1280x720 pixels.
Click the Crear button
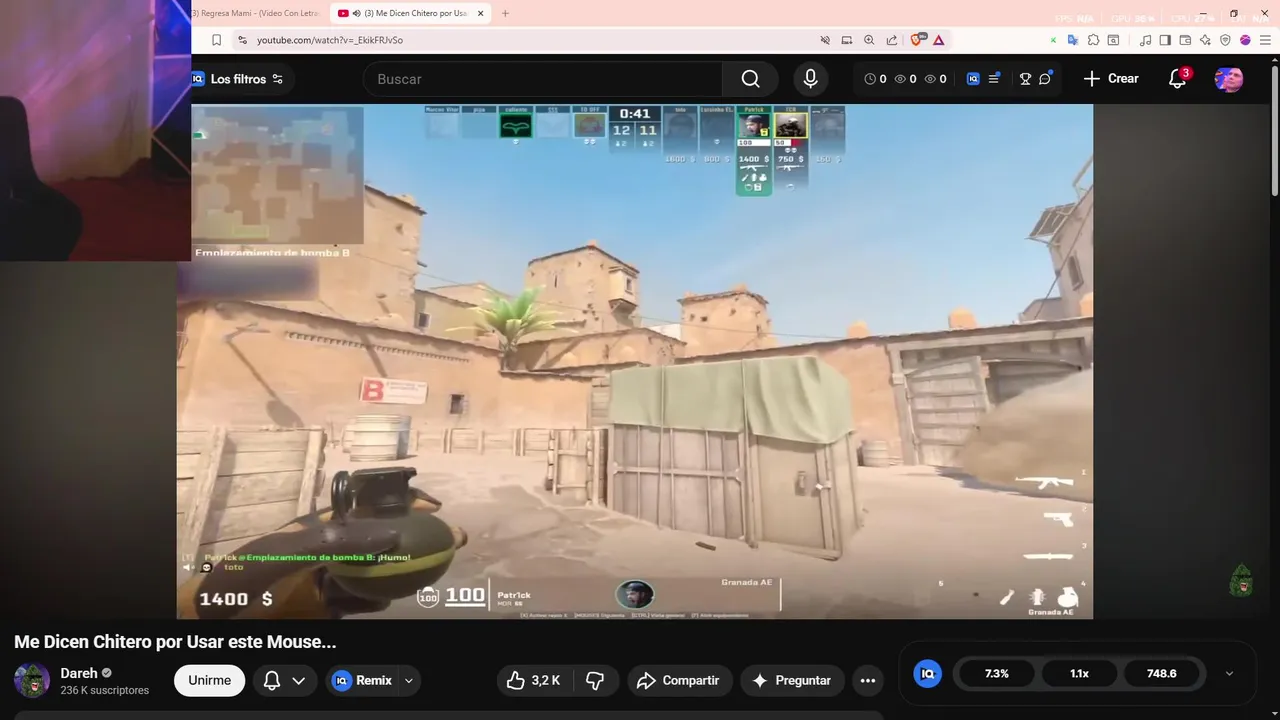tap(1111, 78)
